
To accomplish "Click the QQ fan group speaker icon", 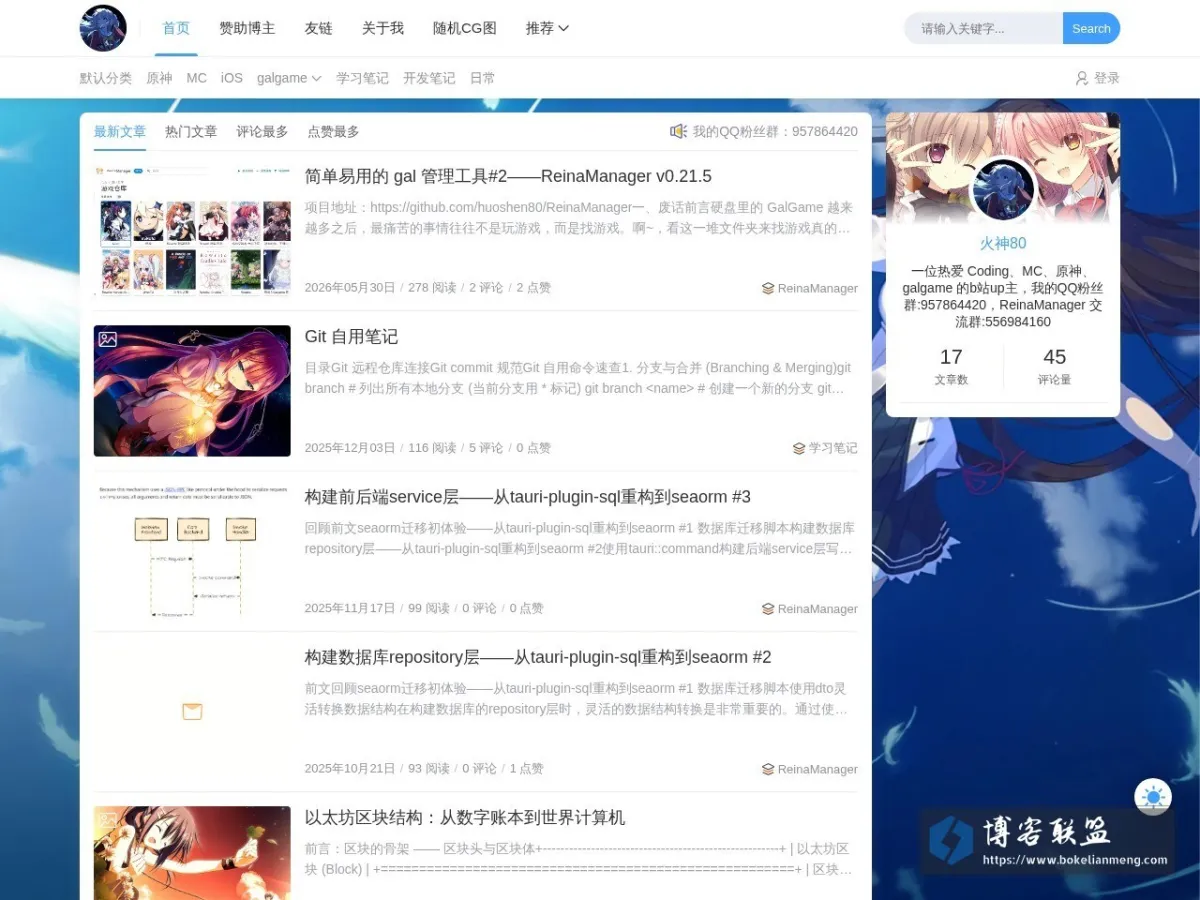I will tap(678, 131).
